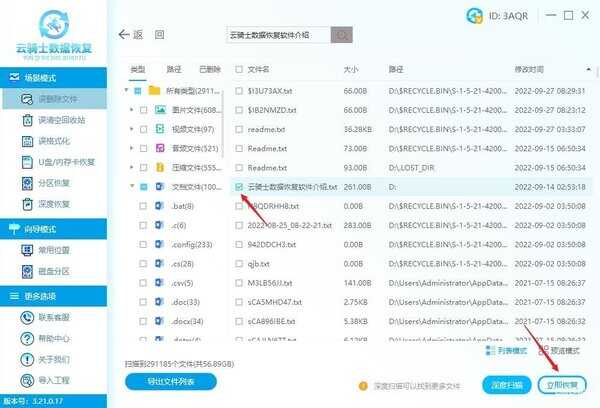Click the 立即恢复 button

point(560,384)
